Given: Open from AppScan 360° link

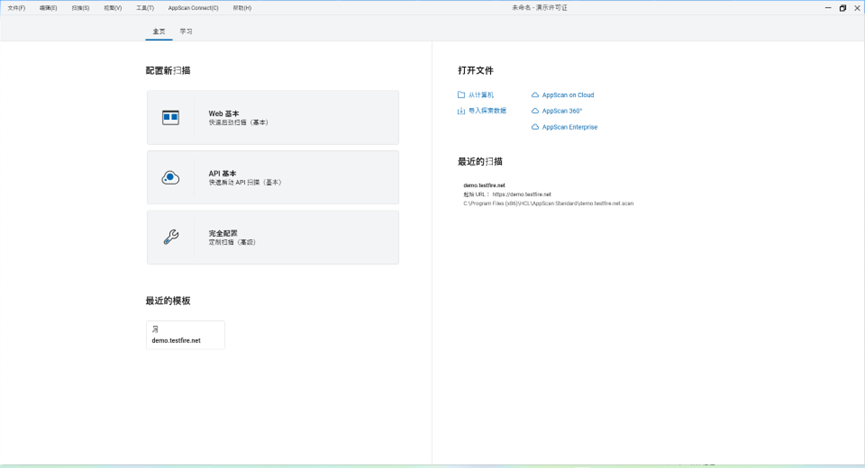Looking at the screenshot, I should [562, 111].
